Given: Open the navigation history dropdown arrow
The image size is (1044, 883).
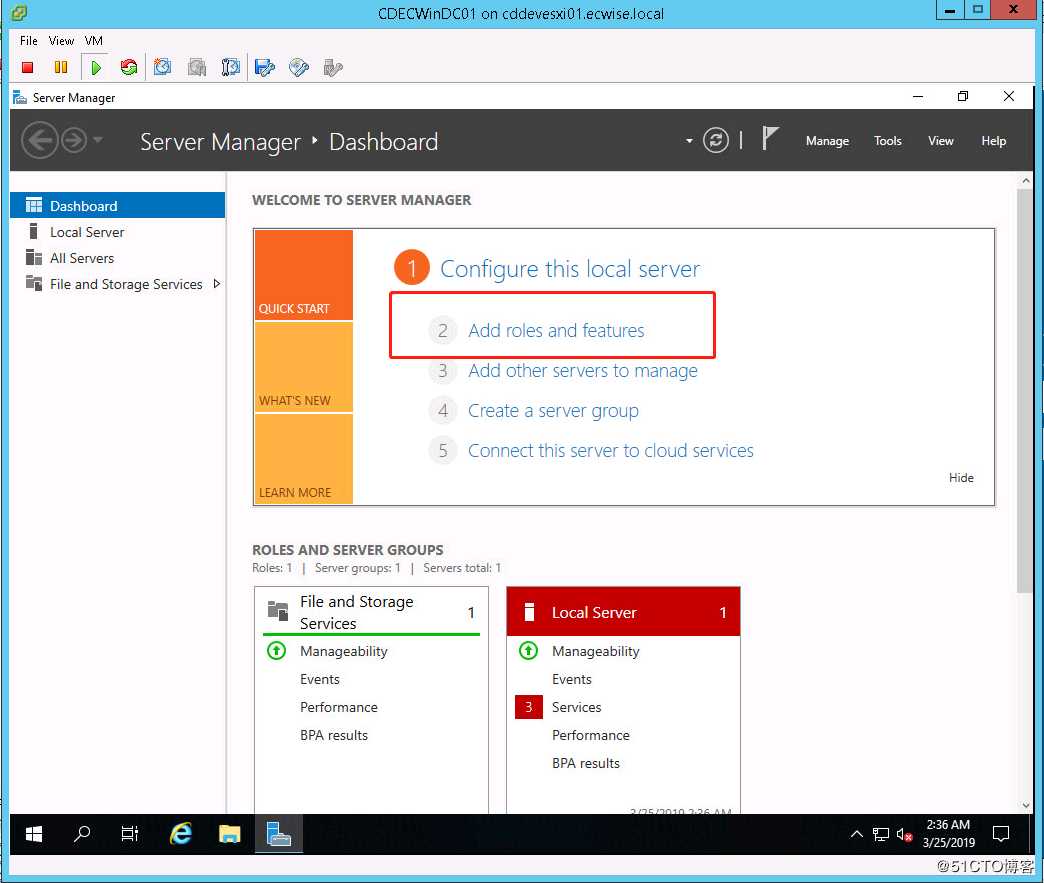Looking at the screenshot, I should [x=98, y=140].
